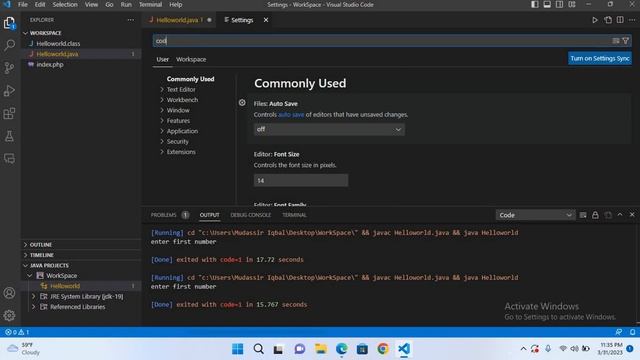
Task: Open the Explorer view in activity bar
Action: 9,23
